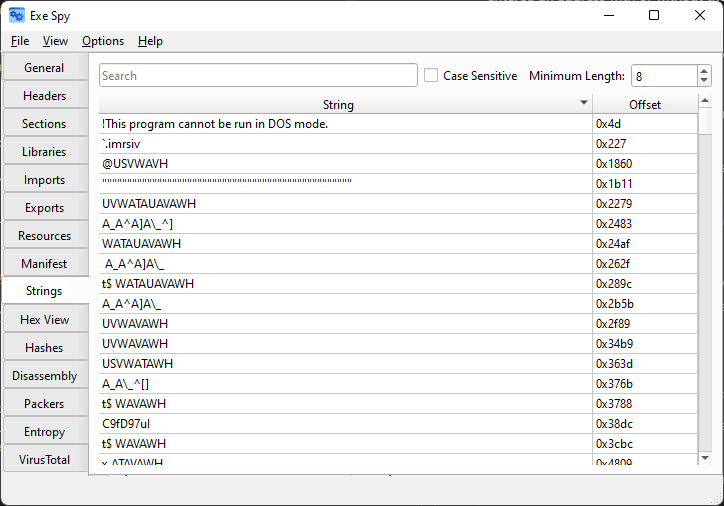Click the offset cell 0x289c

pyautogui.click(x=645, y=284)
